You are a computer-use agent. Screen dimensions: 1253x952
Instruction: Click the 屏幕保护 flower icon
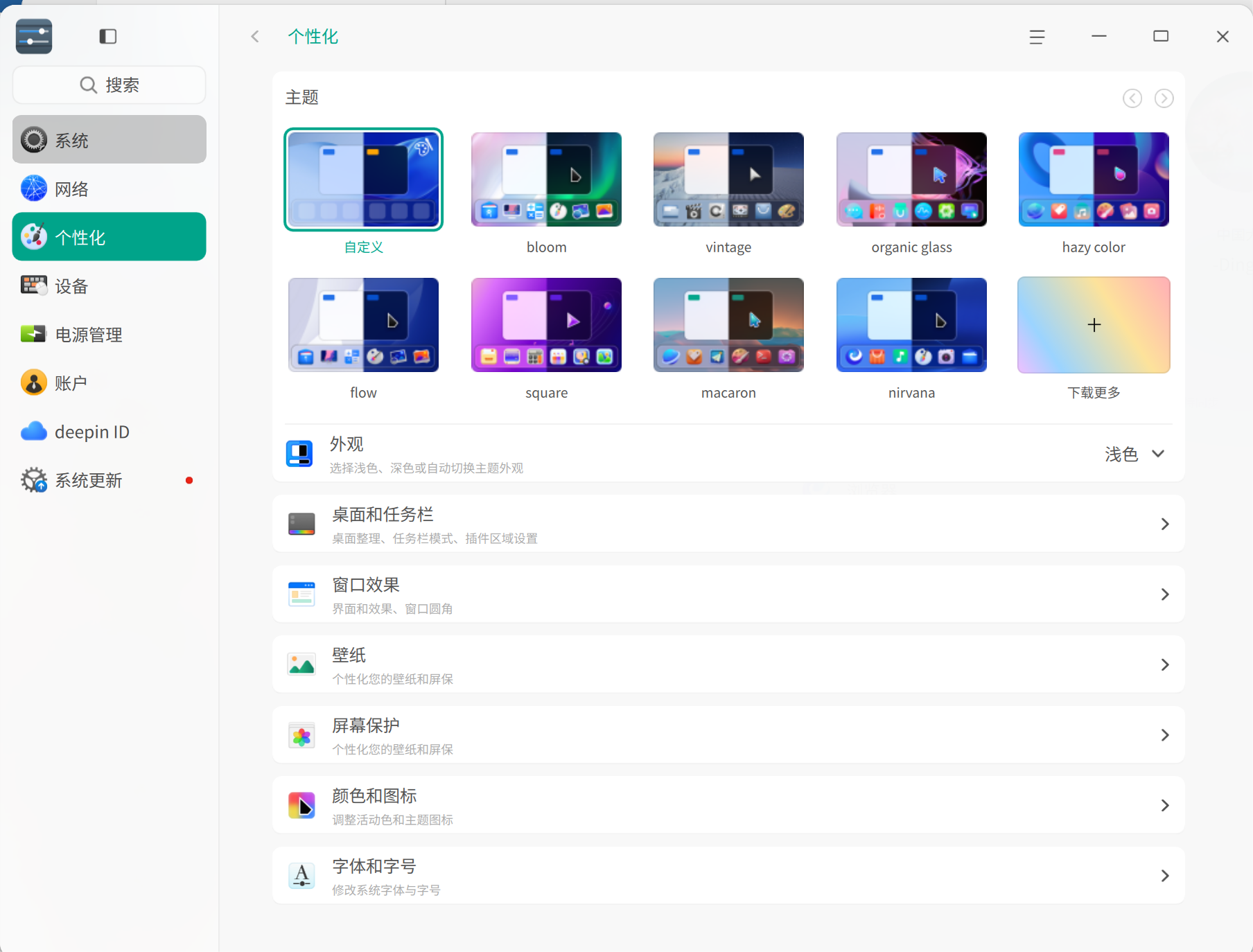pos(301,735)
